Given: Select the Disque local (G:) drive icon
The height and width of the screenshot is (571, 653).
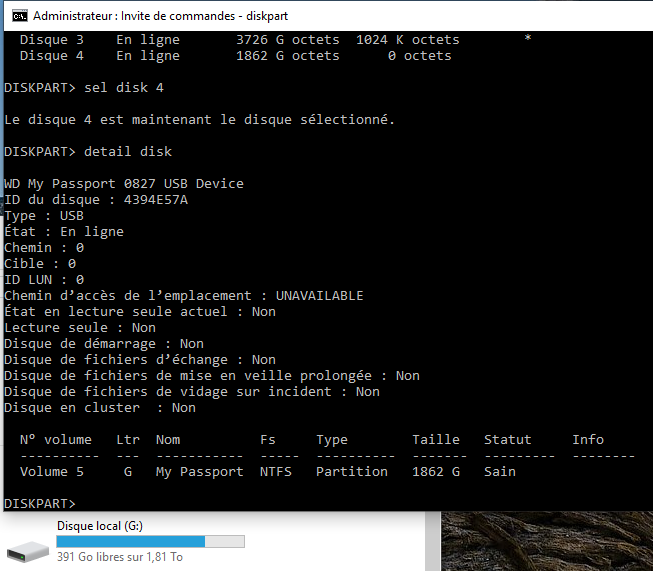Looking at the screenshot, I should pyautogui.click(x=28, y=551).
